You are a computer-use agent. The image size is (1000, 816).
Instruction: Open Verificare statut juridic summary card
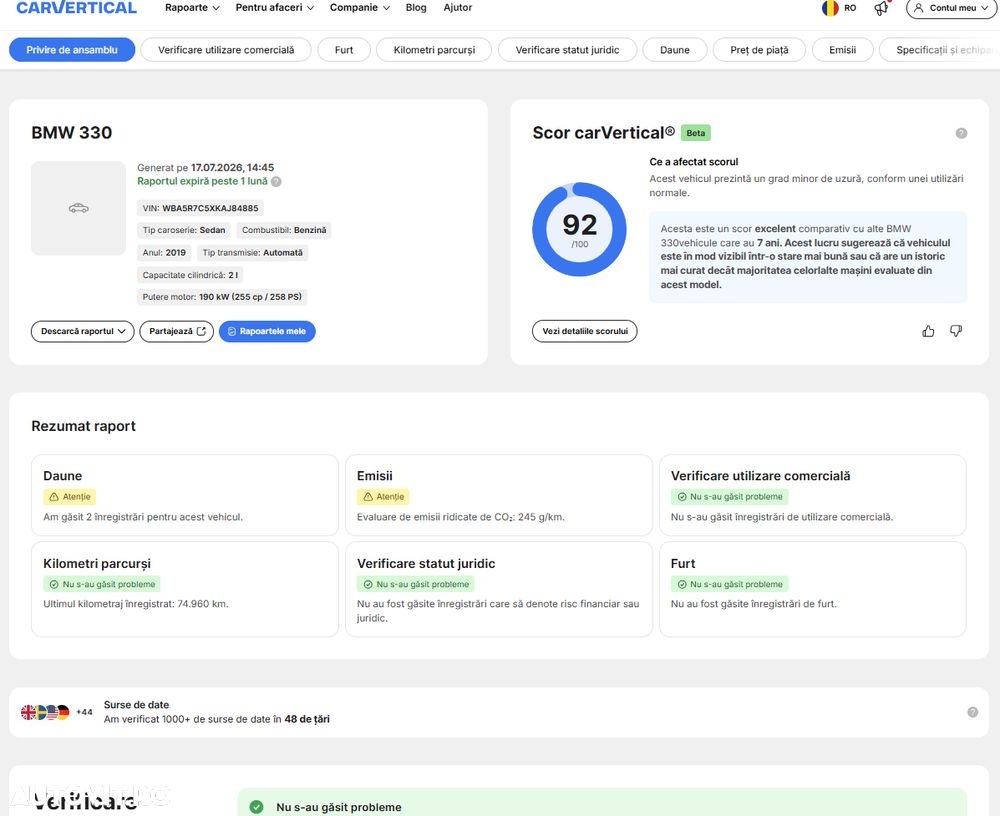click(x=499, y=589)
